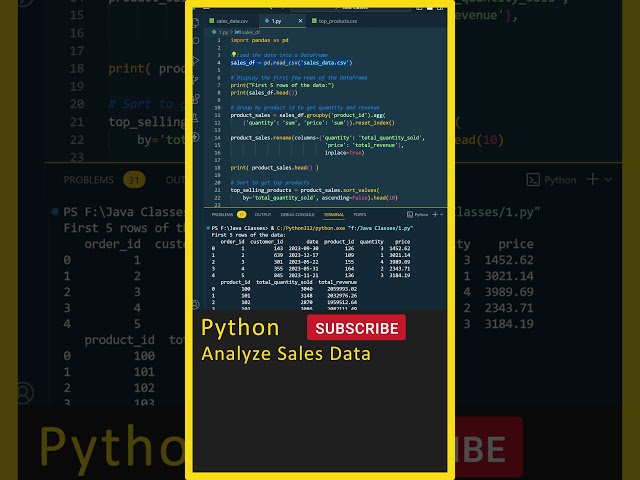Click the 'Analyze Sales Data' caption text
Viewport: 640px width, 480px height.
click(x=286, y=354)
